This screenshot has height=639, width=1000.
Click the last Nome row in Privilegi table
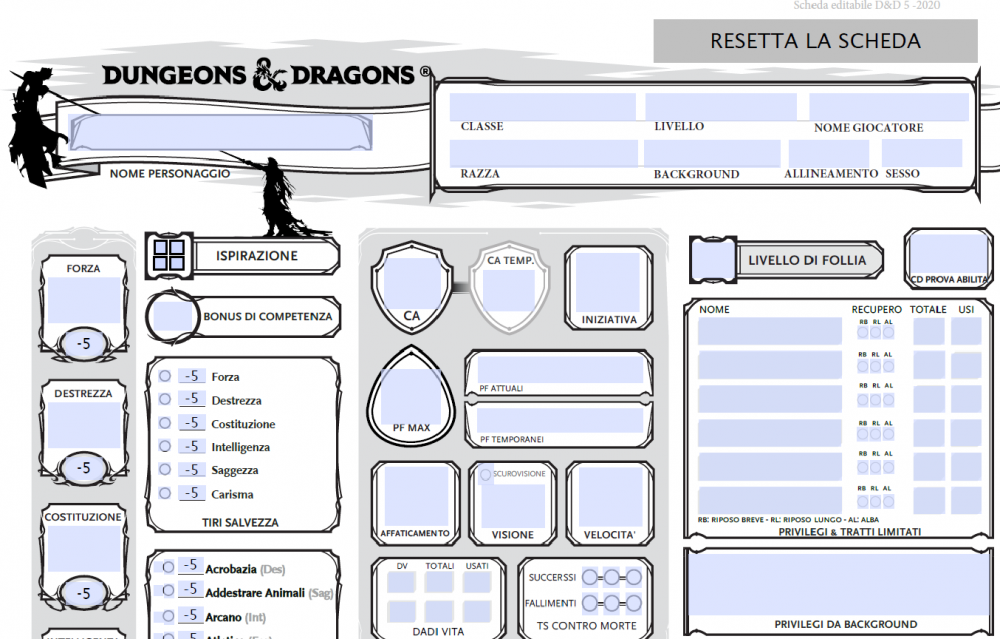[x=770, y=500]
